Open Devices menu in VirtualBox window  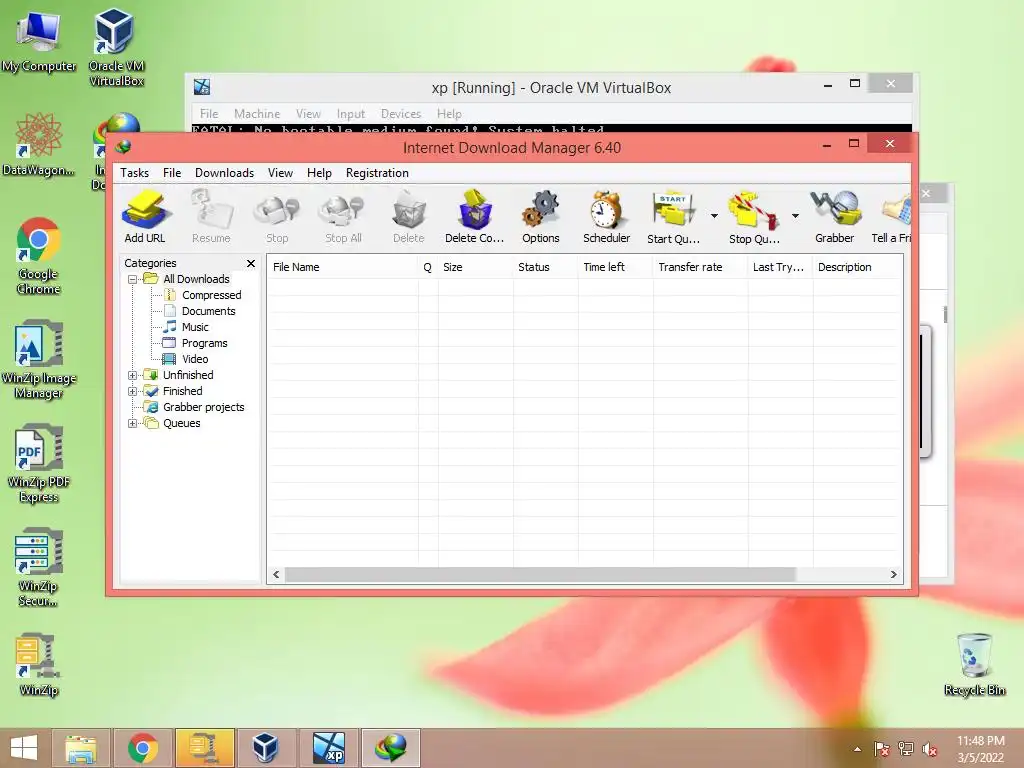pos(401,114)
